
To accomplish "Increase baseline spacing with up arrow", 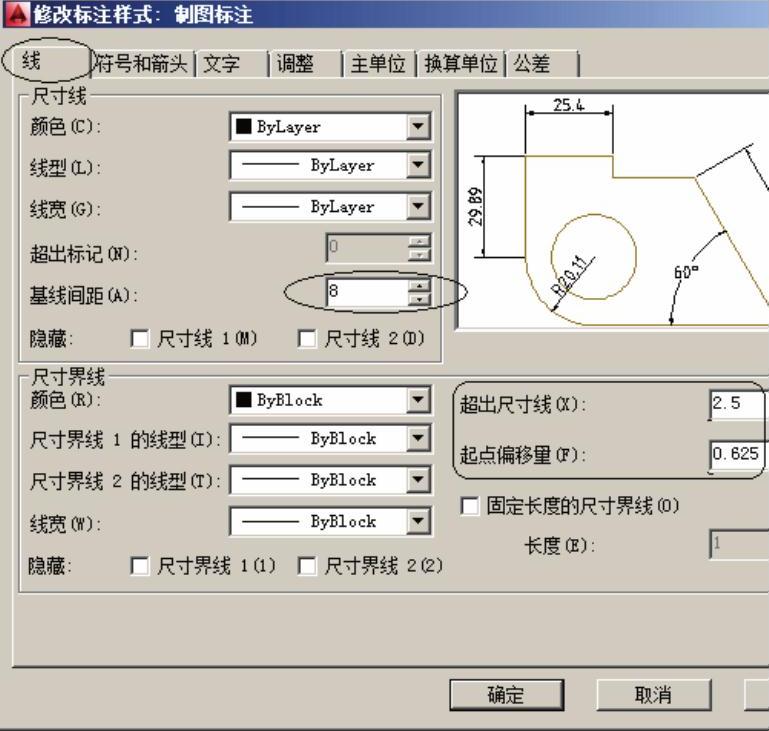I will [x=421, y=287].
